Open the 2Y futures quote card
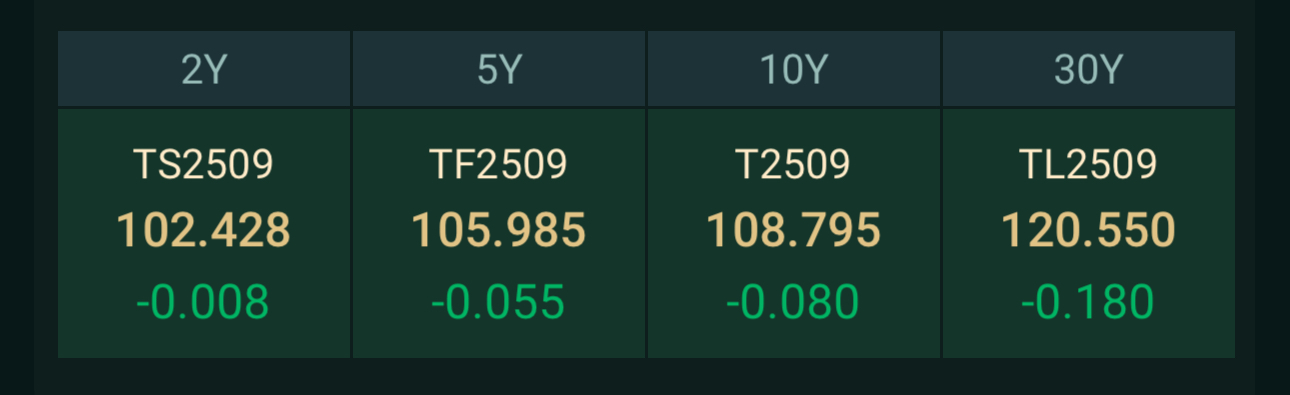 pos(204,233)
